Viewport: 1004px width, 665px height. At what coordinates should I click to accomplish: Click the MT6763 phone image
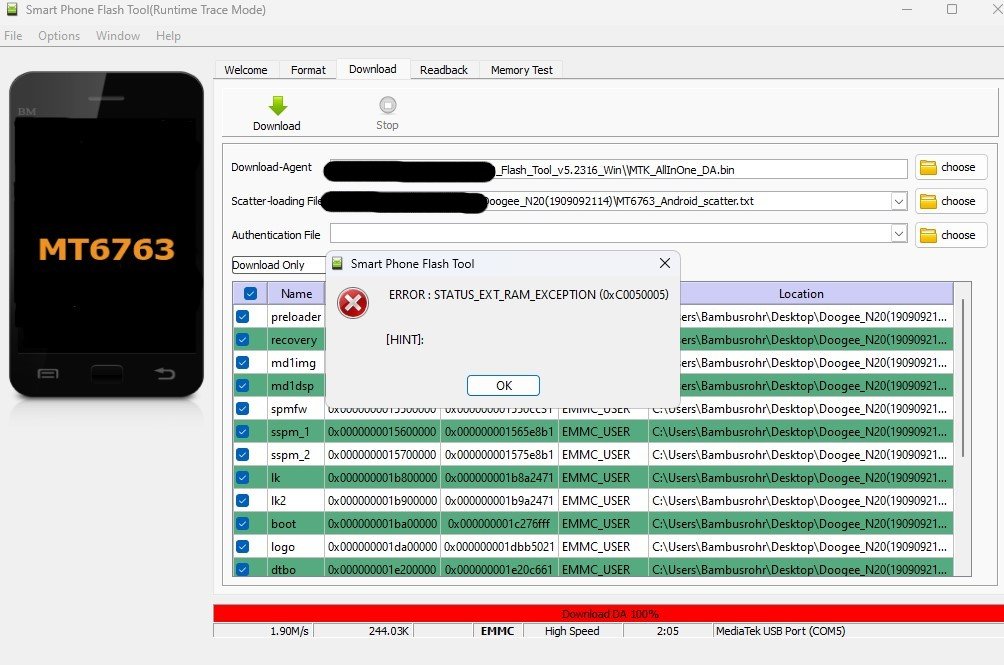coord(106,234)
